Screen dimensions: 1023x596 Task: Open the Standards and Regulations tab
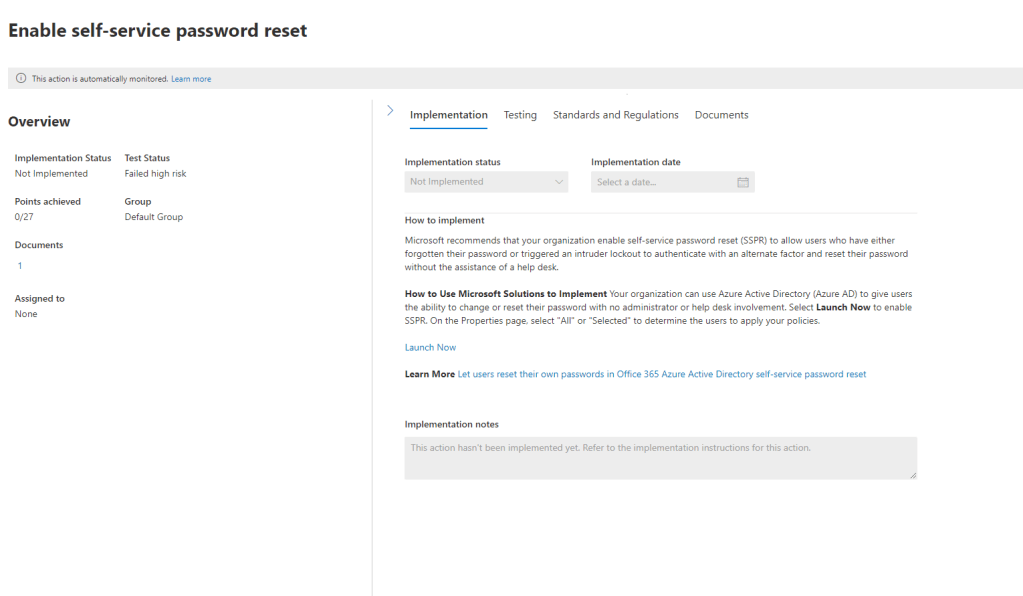[x=615, y=115]
